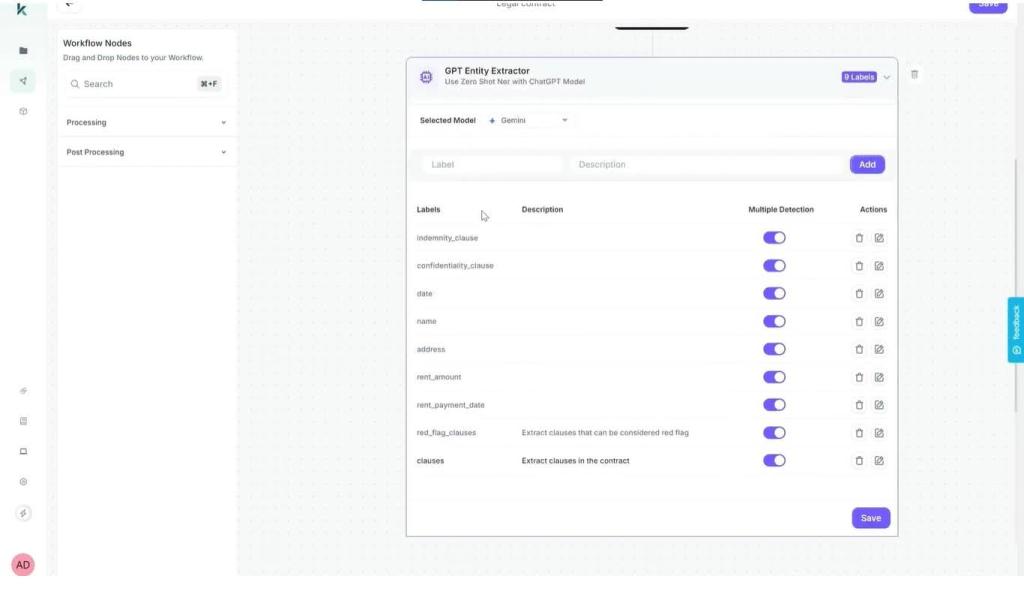Disable Multiple Detection for the date label
Screen dimensions: 1024x597
pyautogui.click(x=775, y=293)
